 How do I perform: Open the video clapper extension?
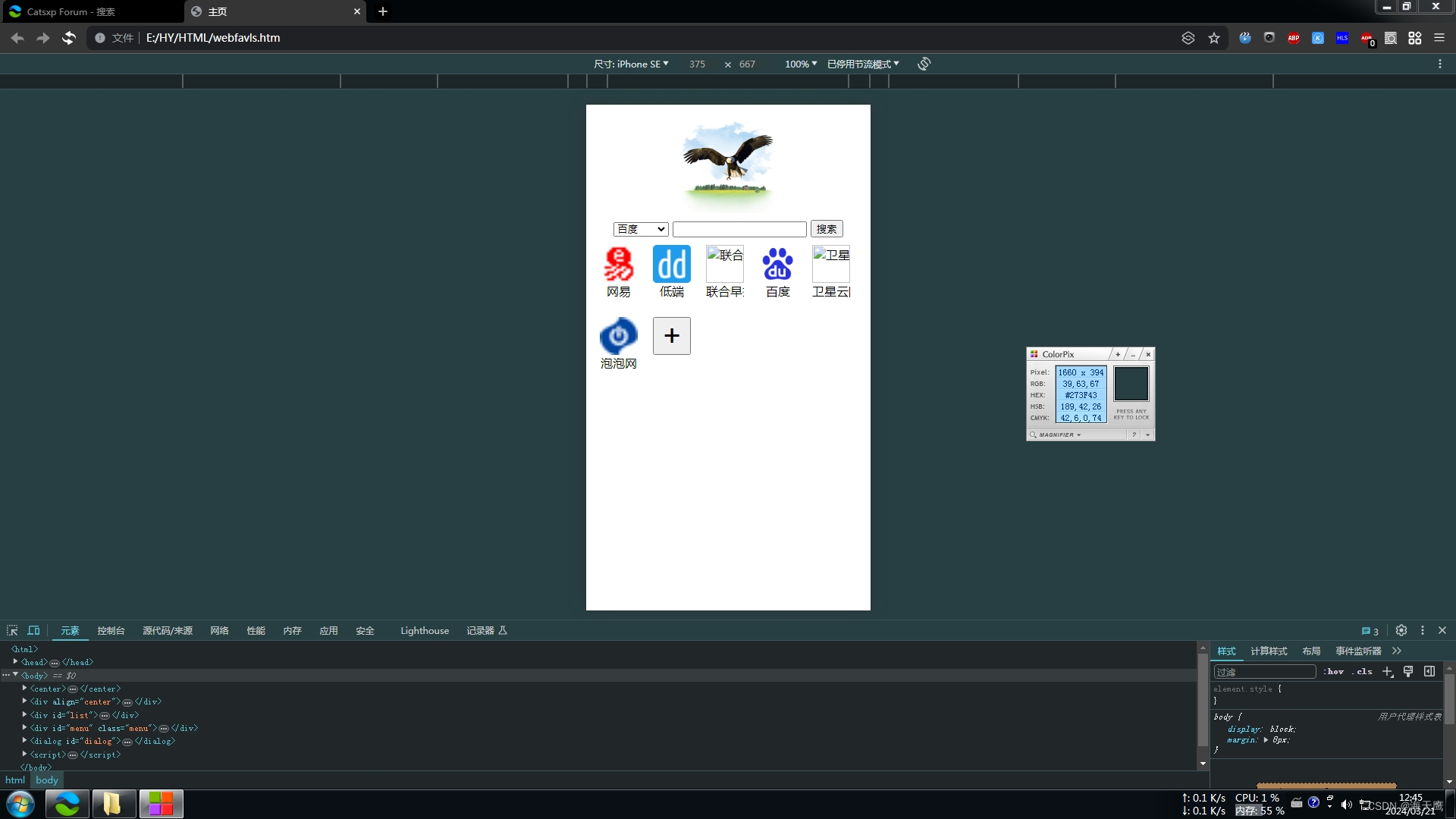[x=1245, y=38]
